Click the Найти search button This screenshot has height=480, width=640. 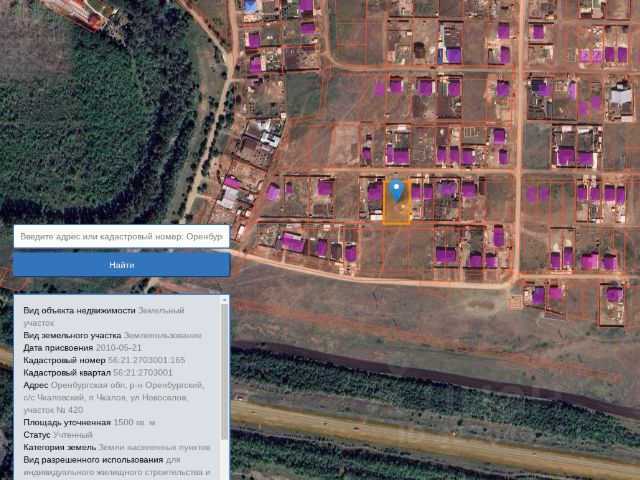pyautogui.click(x=122, y=265)
